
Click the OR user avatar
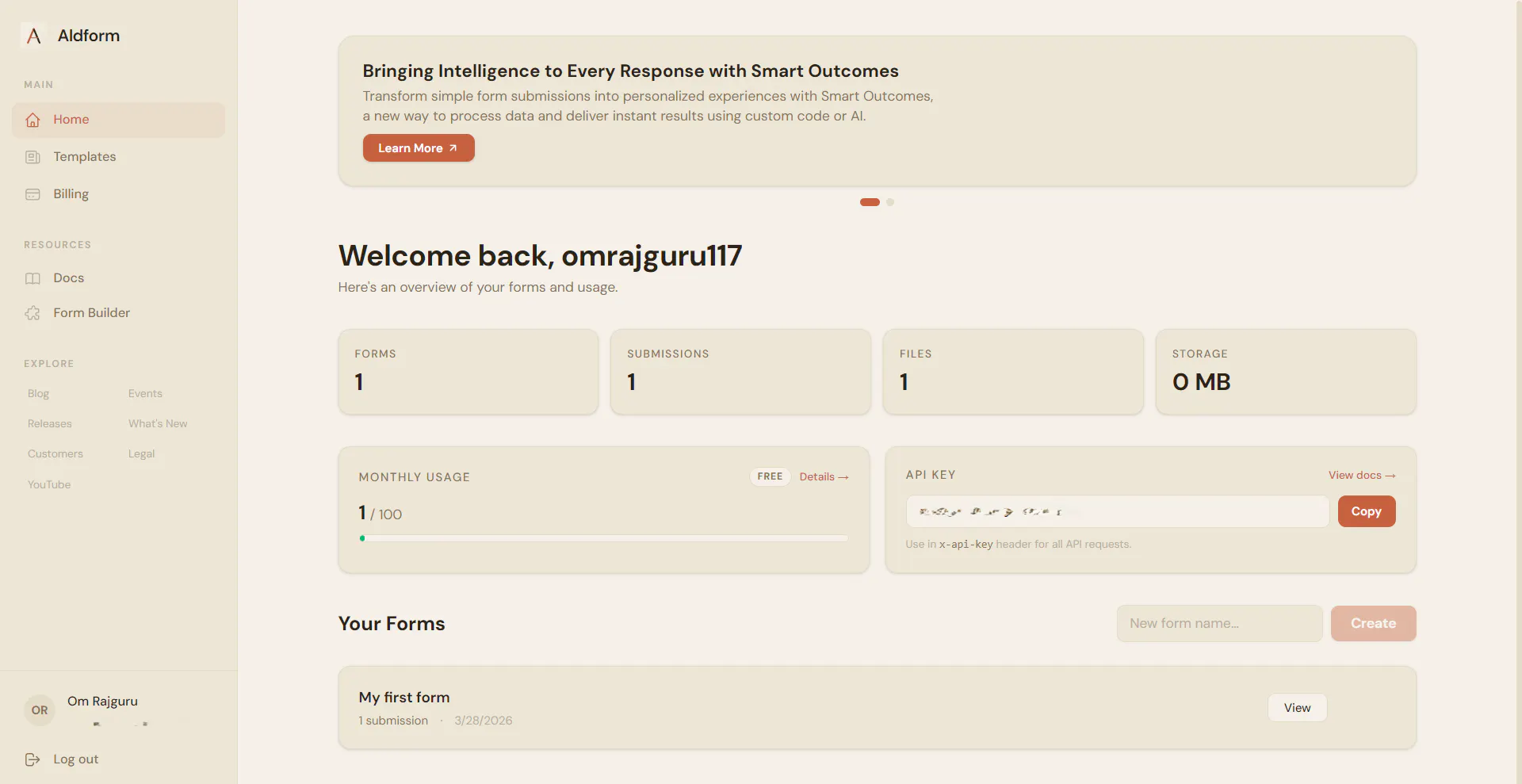[40, 710]
